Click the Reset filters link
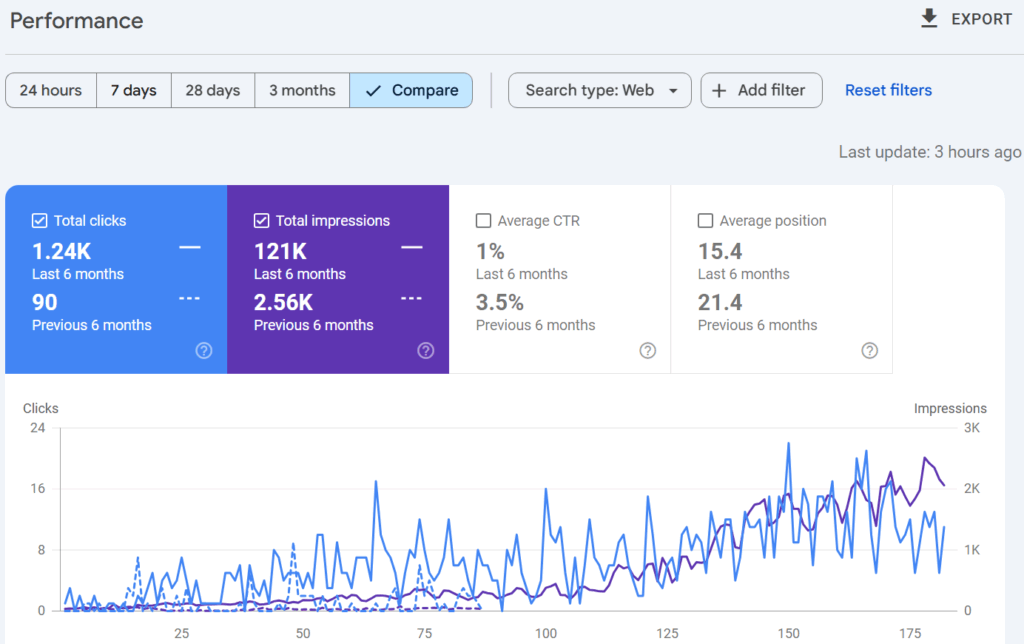Image resolution: width=1024 pixels, height=644 pixels. pos(888,90)
